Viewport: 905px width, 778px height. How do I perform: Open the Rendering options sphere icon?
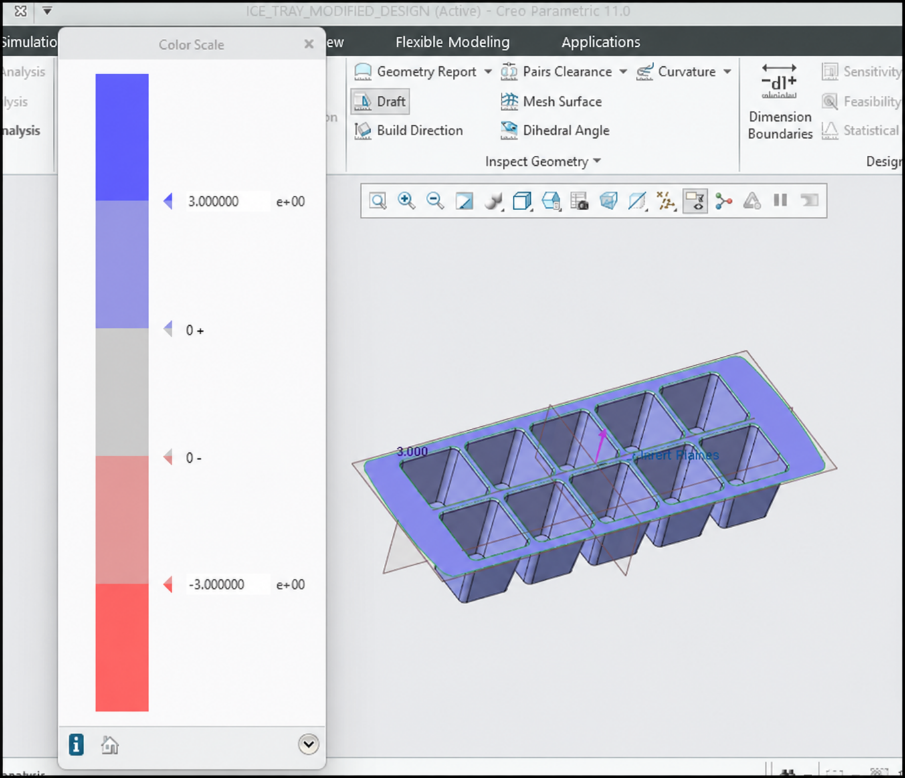(493, 201)
